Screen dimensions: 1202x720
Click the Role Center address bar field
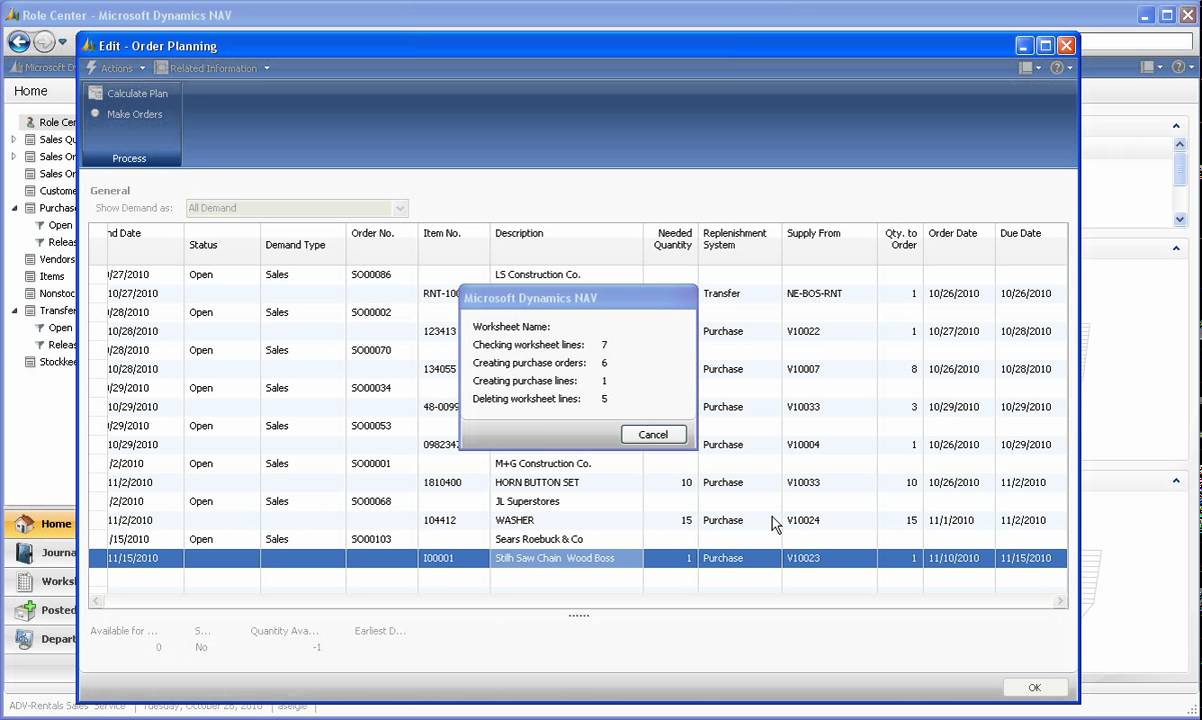(1137, 42)
